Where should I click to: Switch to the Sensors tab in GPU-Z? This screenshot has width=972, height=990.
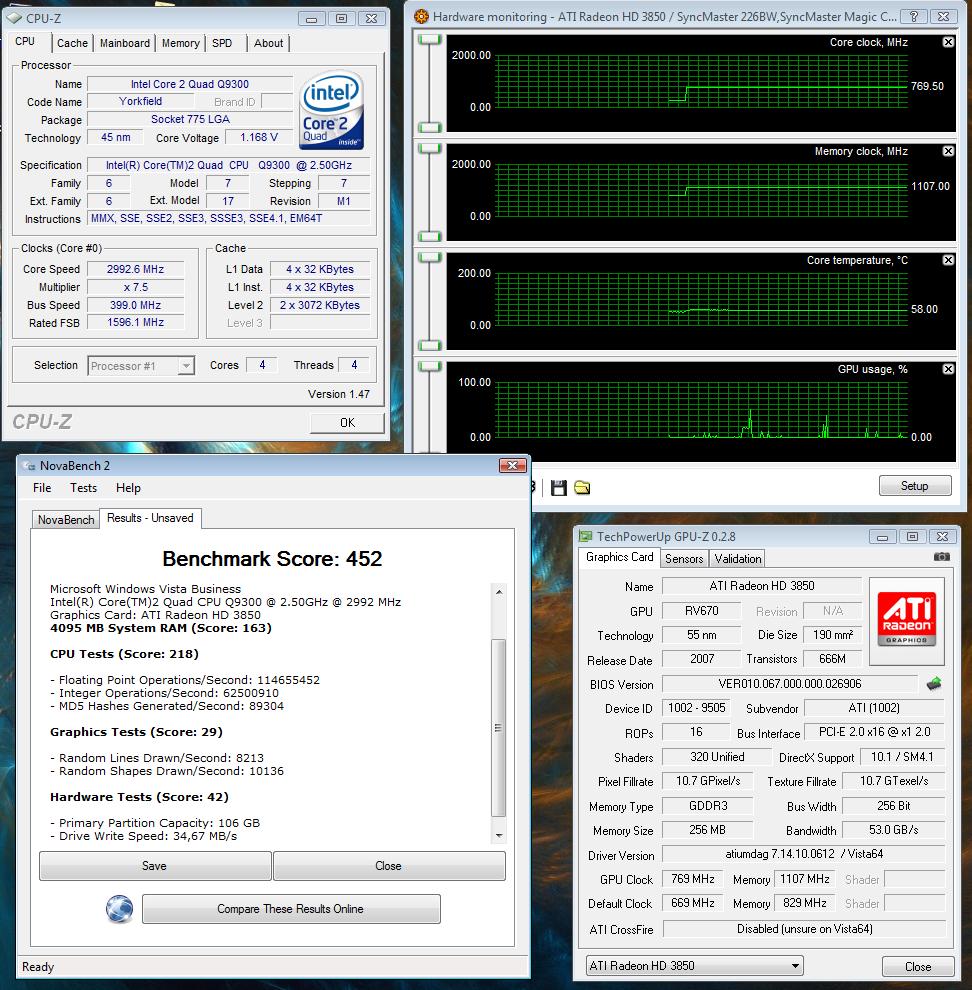coord(684,558)
